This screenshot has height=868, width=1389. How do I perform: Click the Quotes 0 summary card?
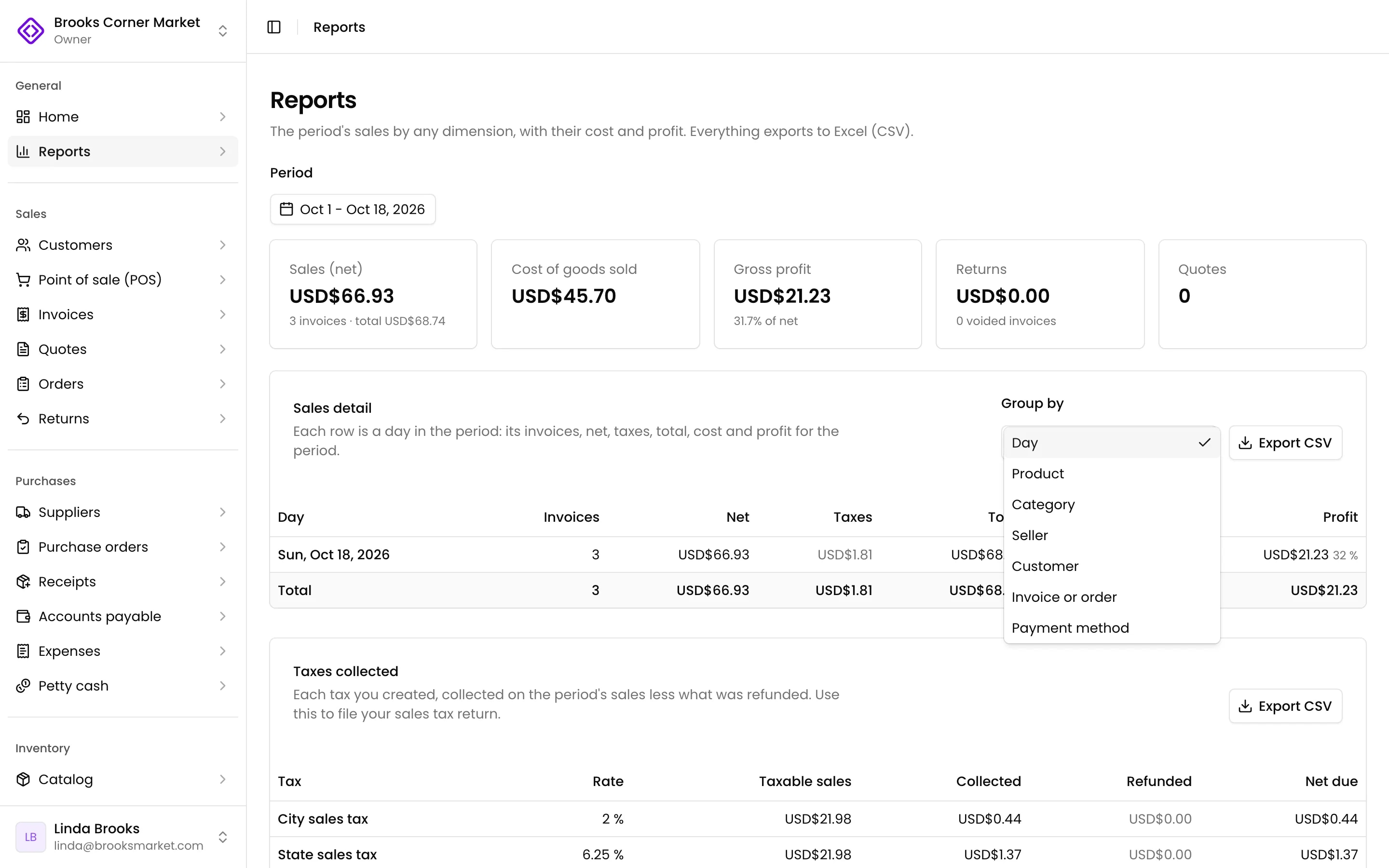(x=1262, y=294)
